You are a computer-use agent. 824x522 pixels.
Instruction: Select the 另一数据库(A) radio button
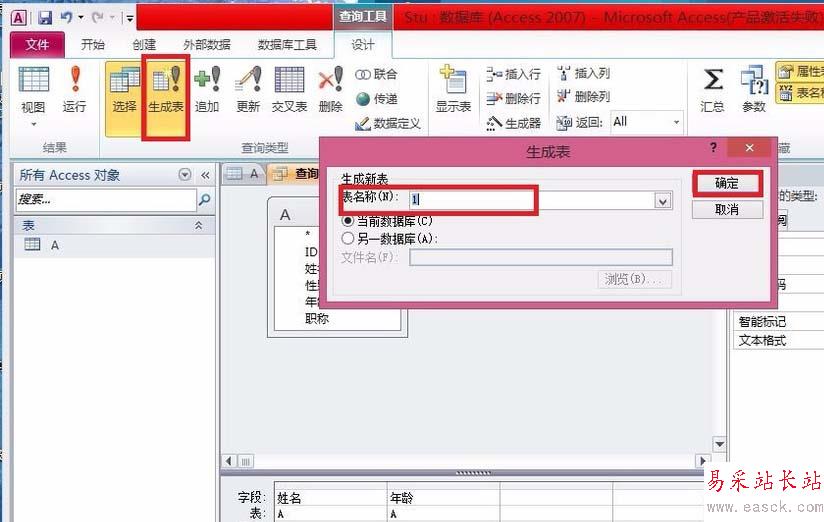(x=347, y=238)
